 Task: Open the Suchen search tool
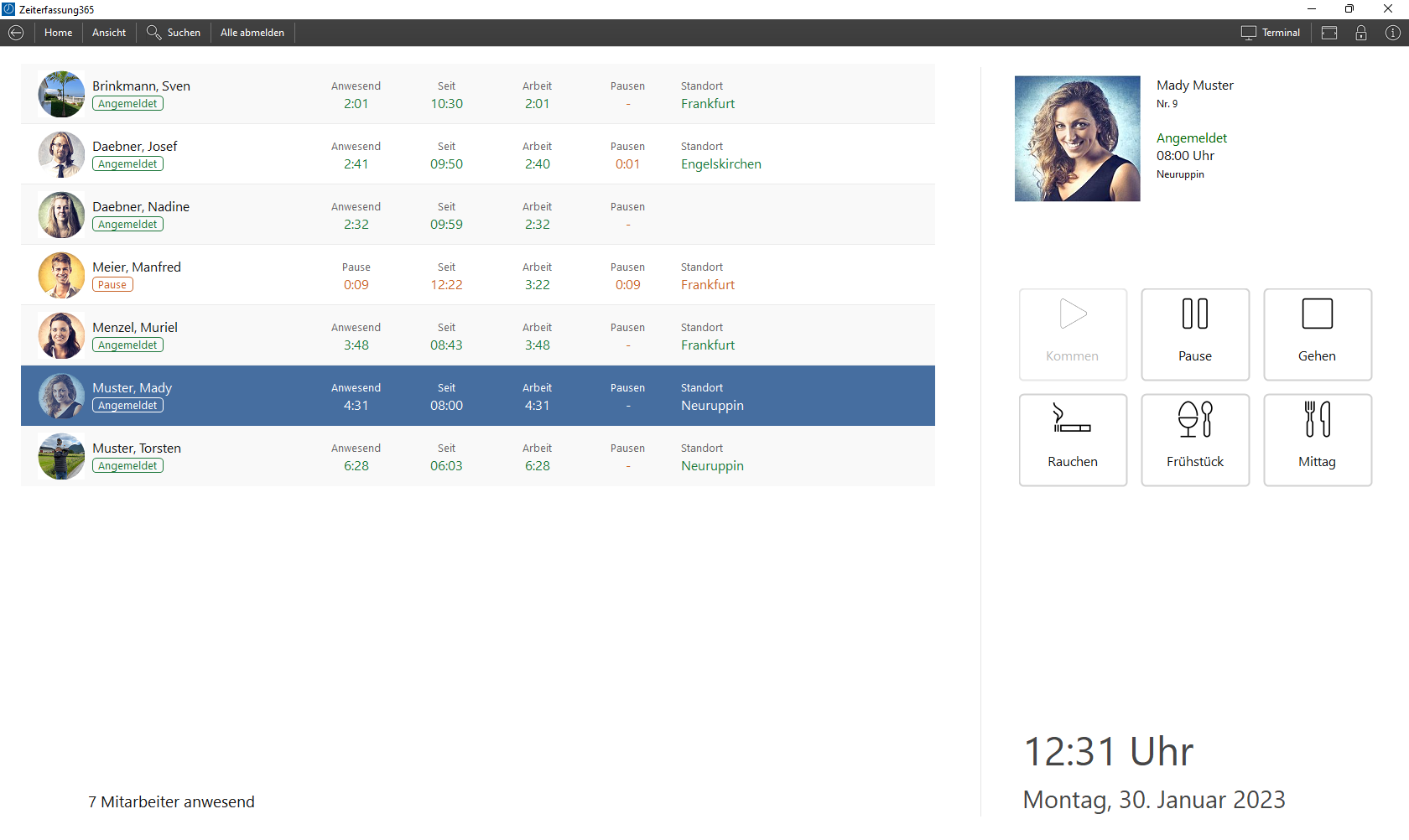174,33
